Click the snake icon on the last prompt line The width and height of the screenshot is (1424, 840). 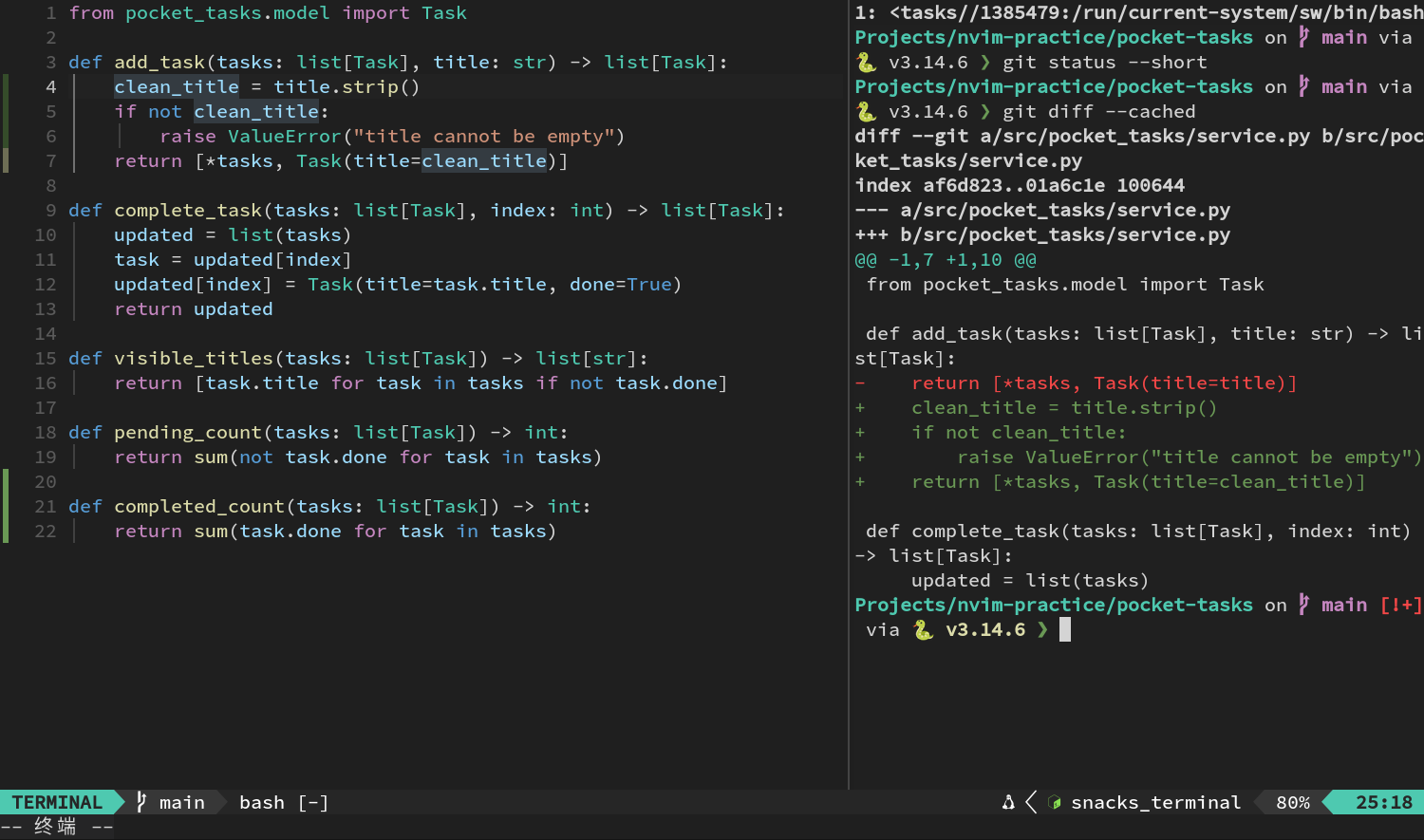[923, 630]
